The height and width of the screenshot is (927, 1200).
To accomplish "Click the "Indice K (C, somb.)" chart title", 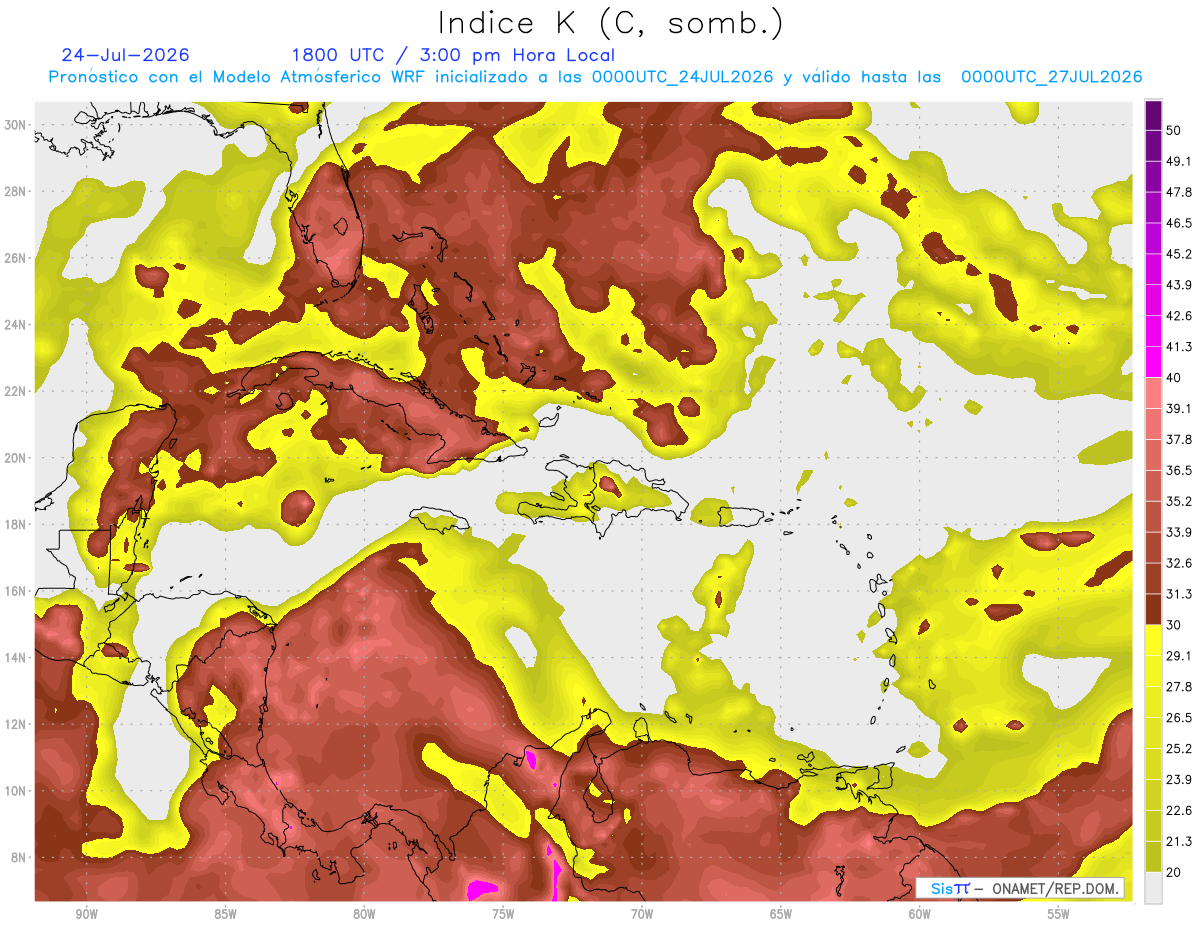I will (610, 23).
